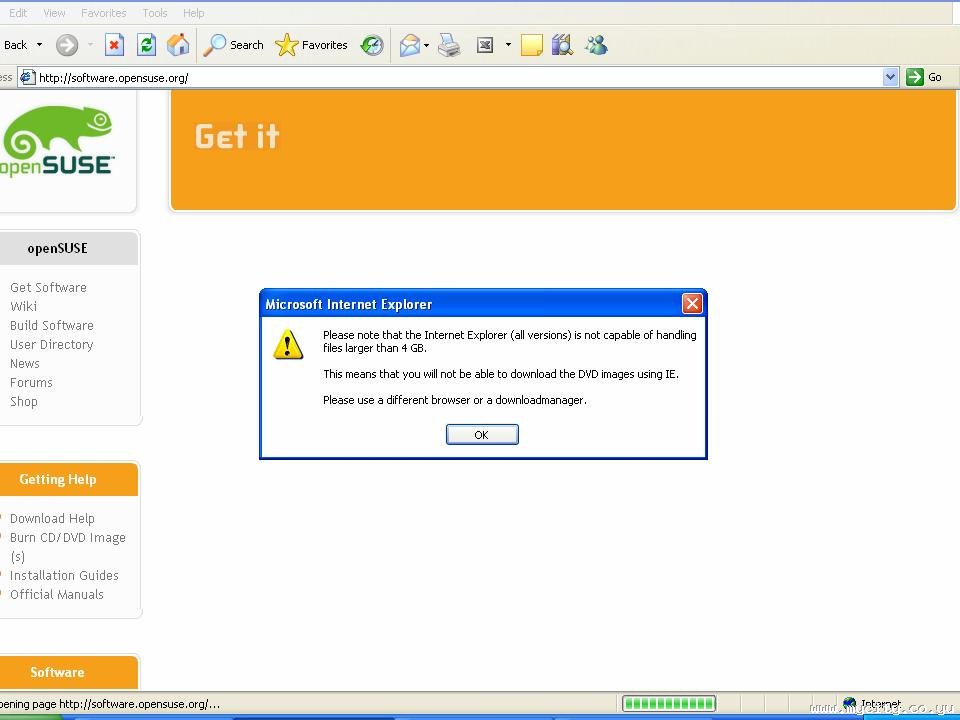Open the Build Software link
This screenshot has width=960, height=720.
[x=51, y=325]
